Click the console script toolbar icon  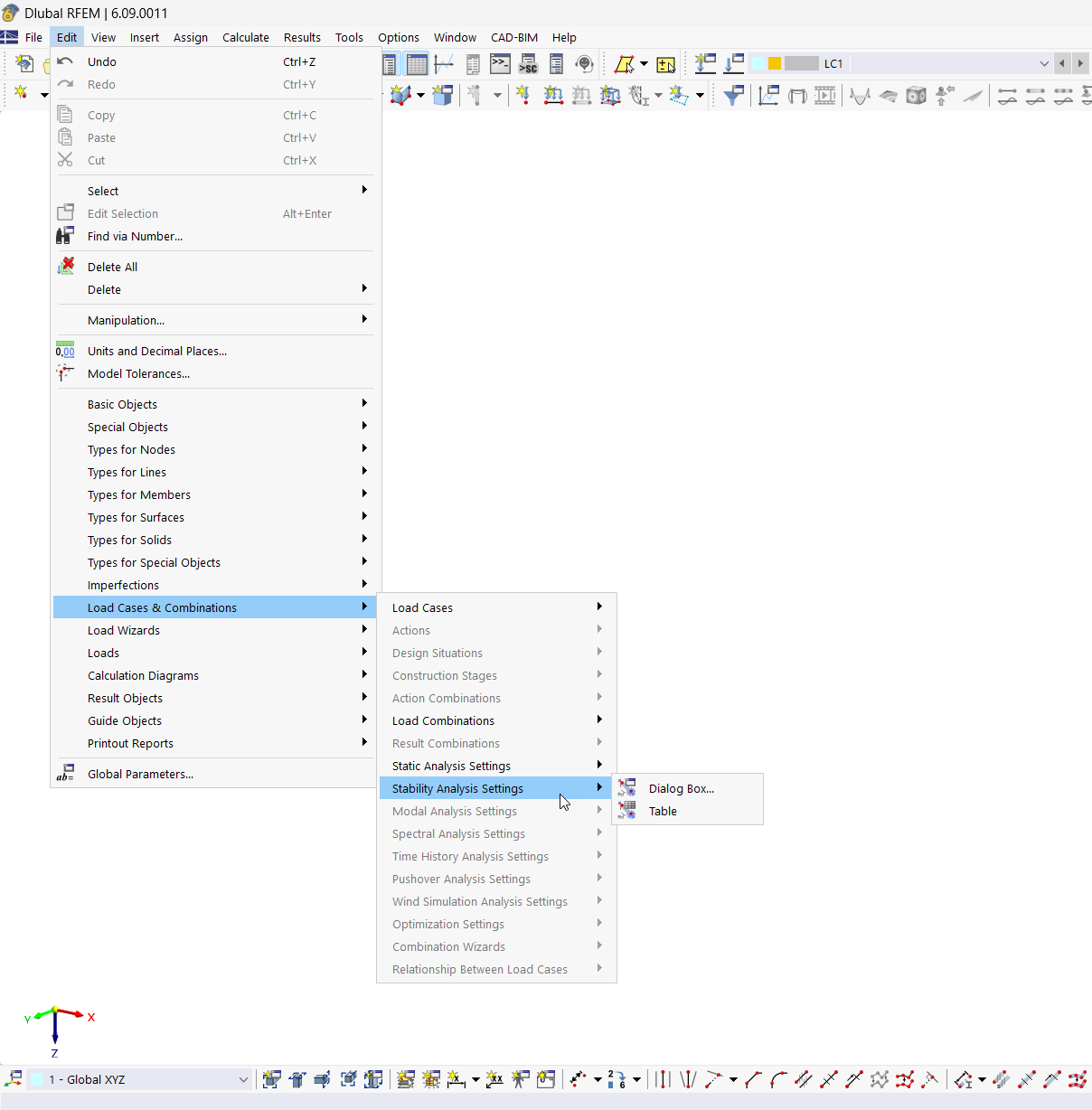tap(500, 63)
